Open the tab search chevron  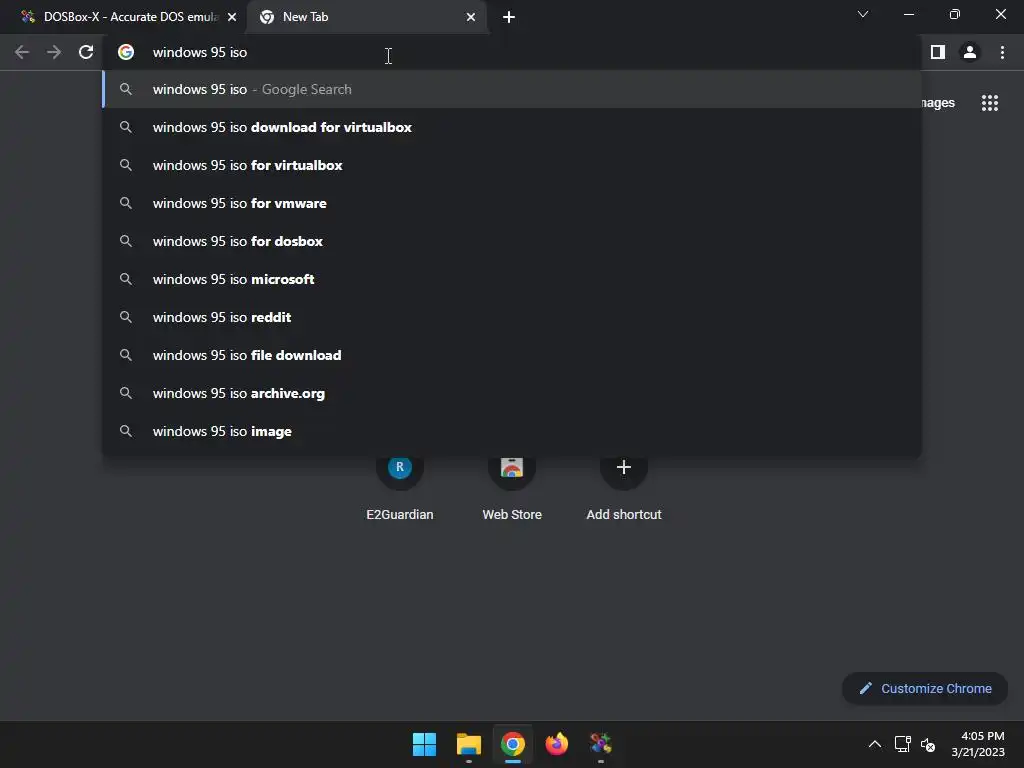863,14
